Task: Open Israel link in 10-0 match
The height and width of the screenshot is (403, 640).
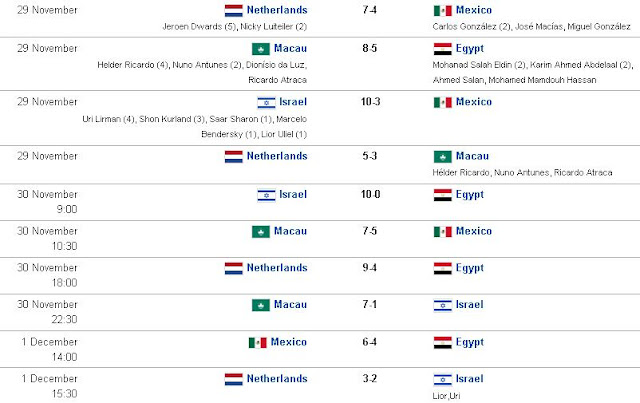Action: coord(293,194)
